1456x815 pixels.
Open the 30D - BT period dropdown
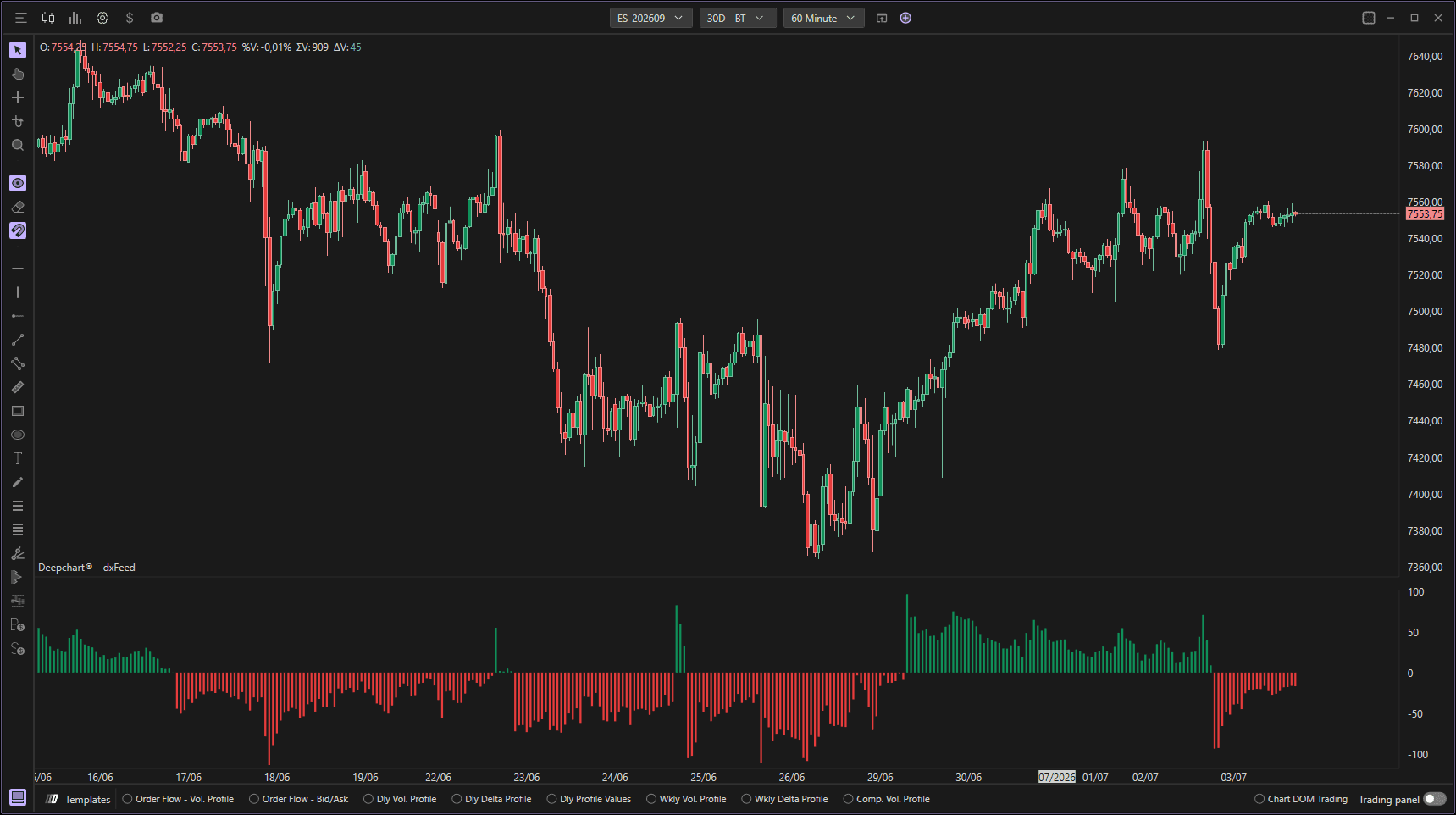tap(738, 18)
